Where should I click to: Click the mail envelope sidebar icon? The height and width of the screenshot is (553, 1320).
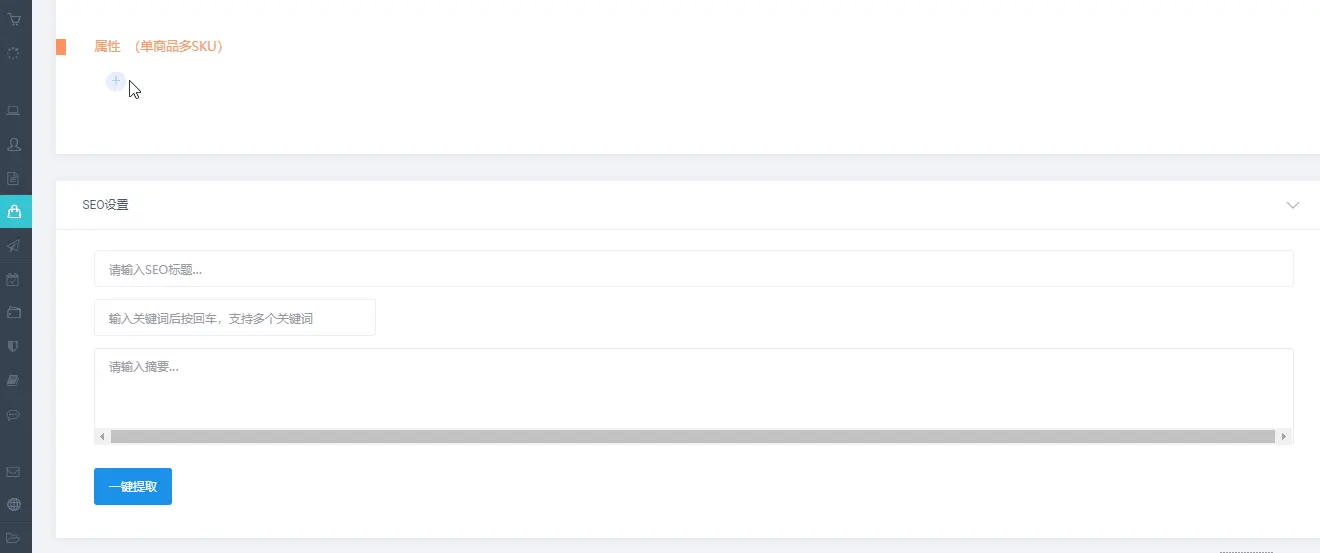tap(14, 471)
